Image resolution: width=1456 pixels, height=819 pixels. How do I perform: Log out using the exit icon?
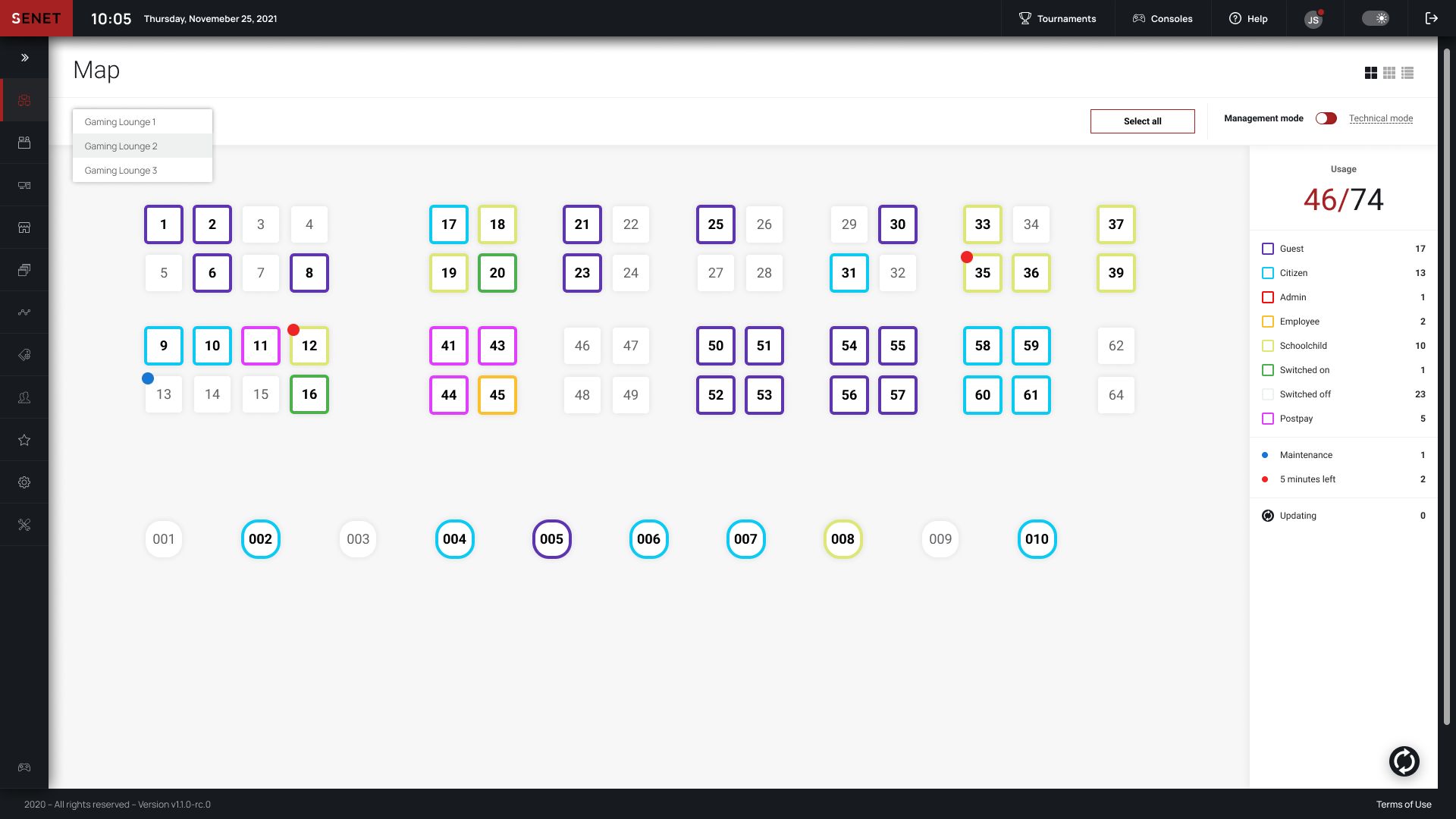pos(1431,18)
